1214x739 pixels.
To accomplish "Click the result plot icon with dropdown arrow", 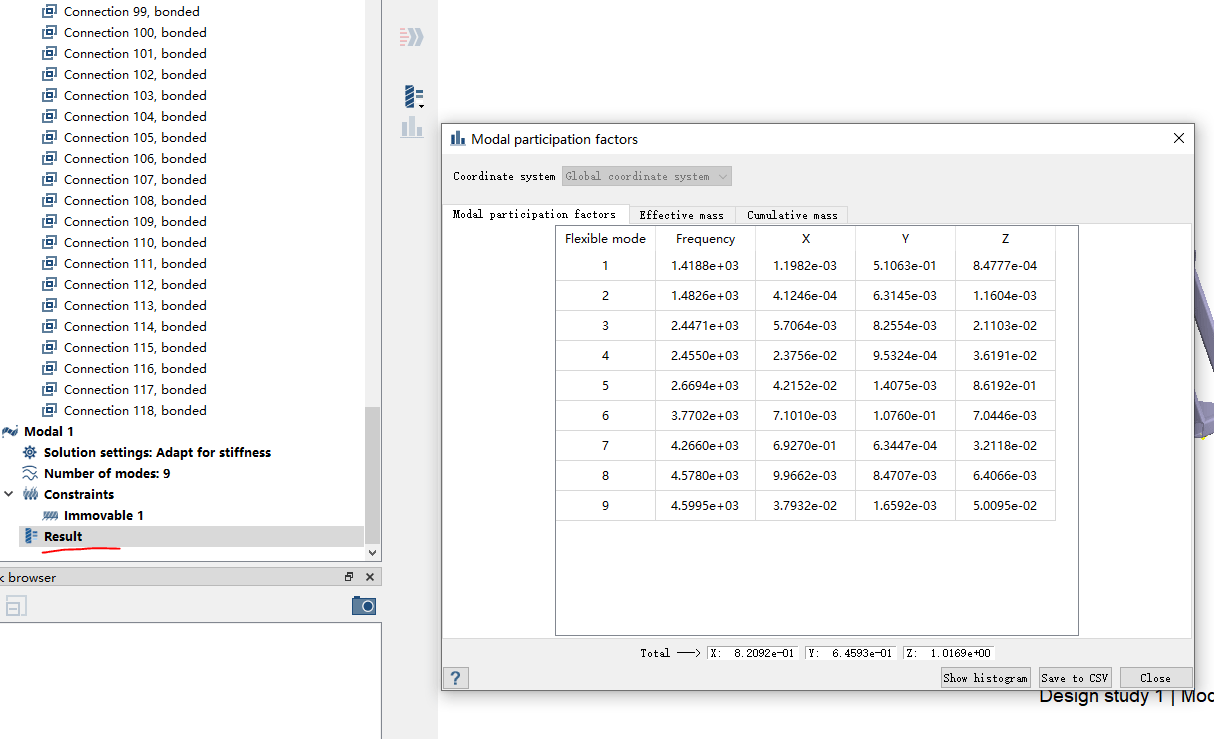I will [413, 97].
